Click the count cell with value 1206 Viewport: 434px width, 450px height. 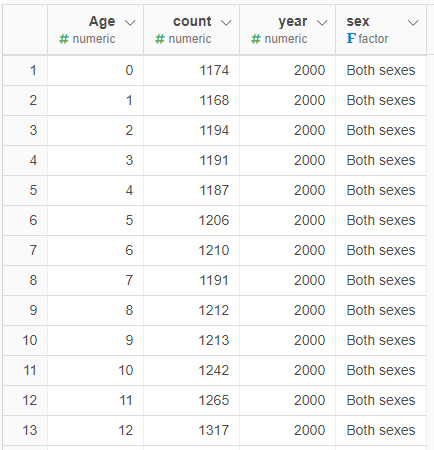192,220
